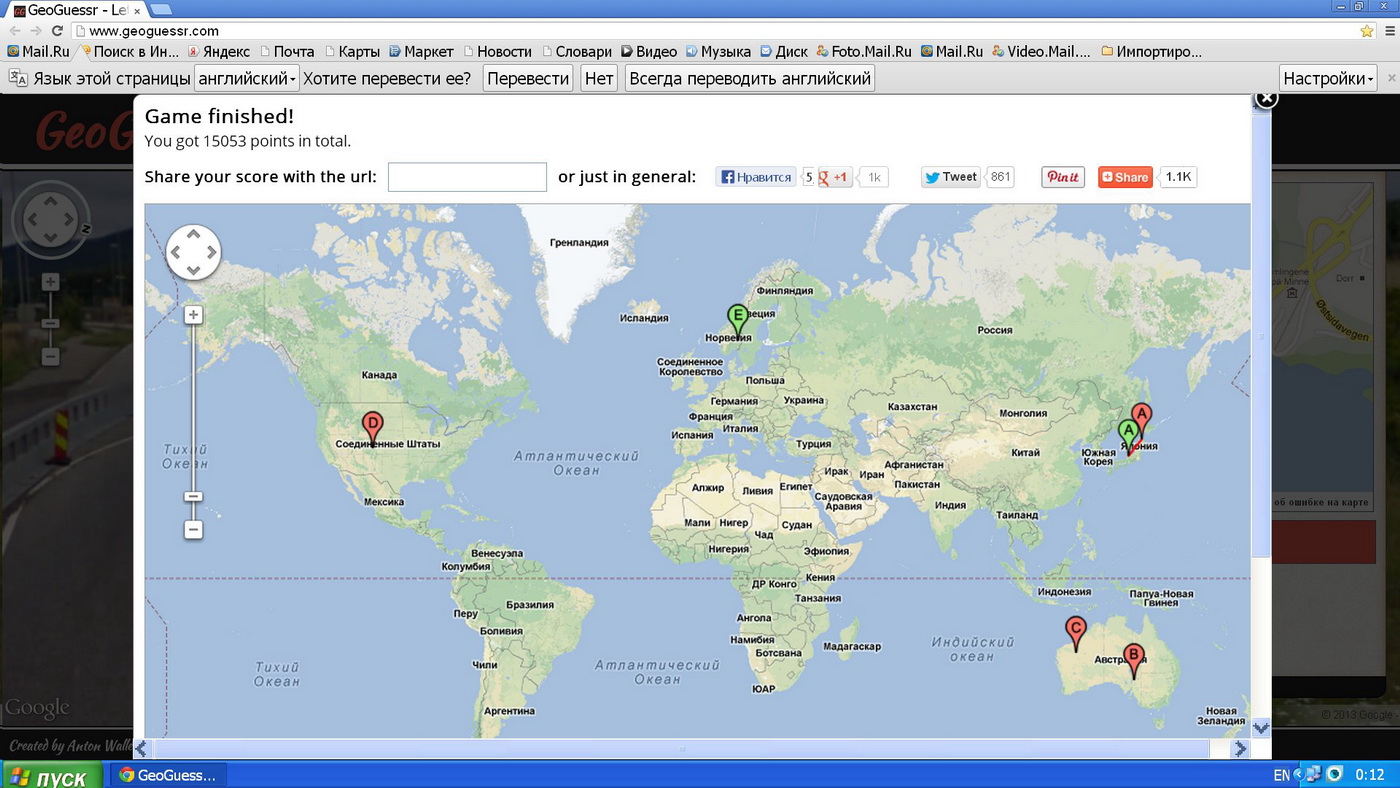Decline translation with Нет button
This screenshot has height=788, width=1400.
pos(599,78)
